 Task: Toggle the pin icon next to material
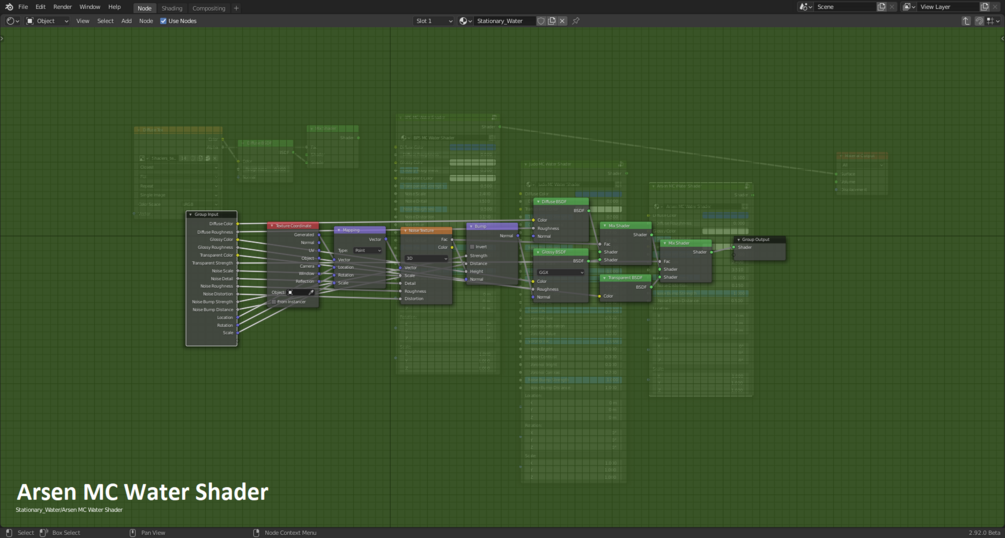(576, 21)
